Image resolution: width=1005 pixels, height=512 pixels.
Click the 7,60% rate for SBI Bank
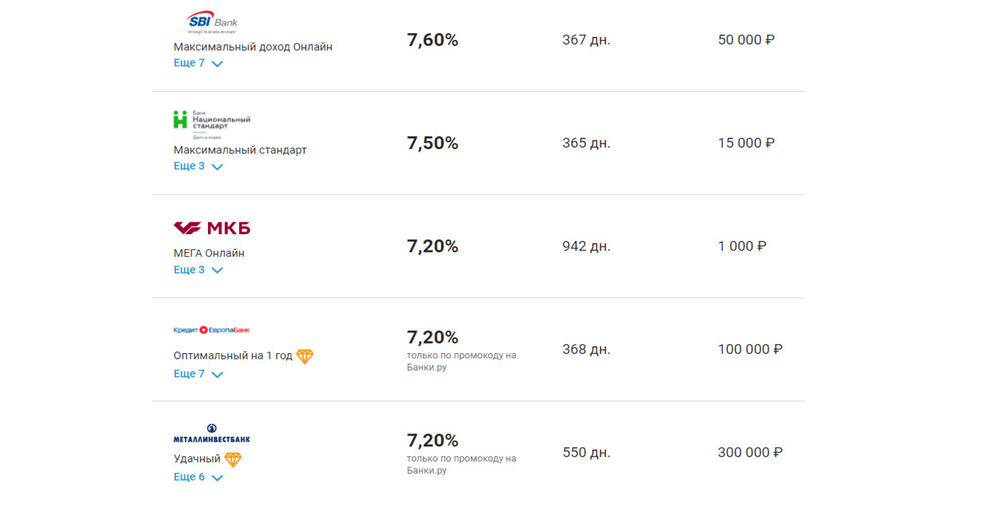[x=433, y=40]
